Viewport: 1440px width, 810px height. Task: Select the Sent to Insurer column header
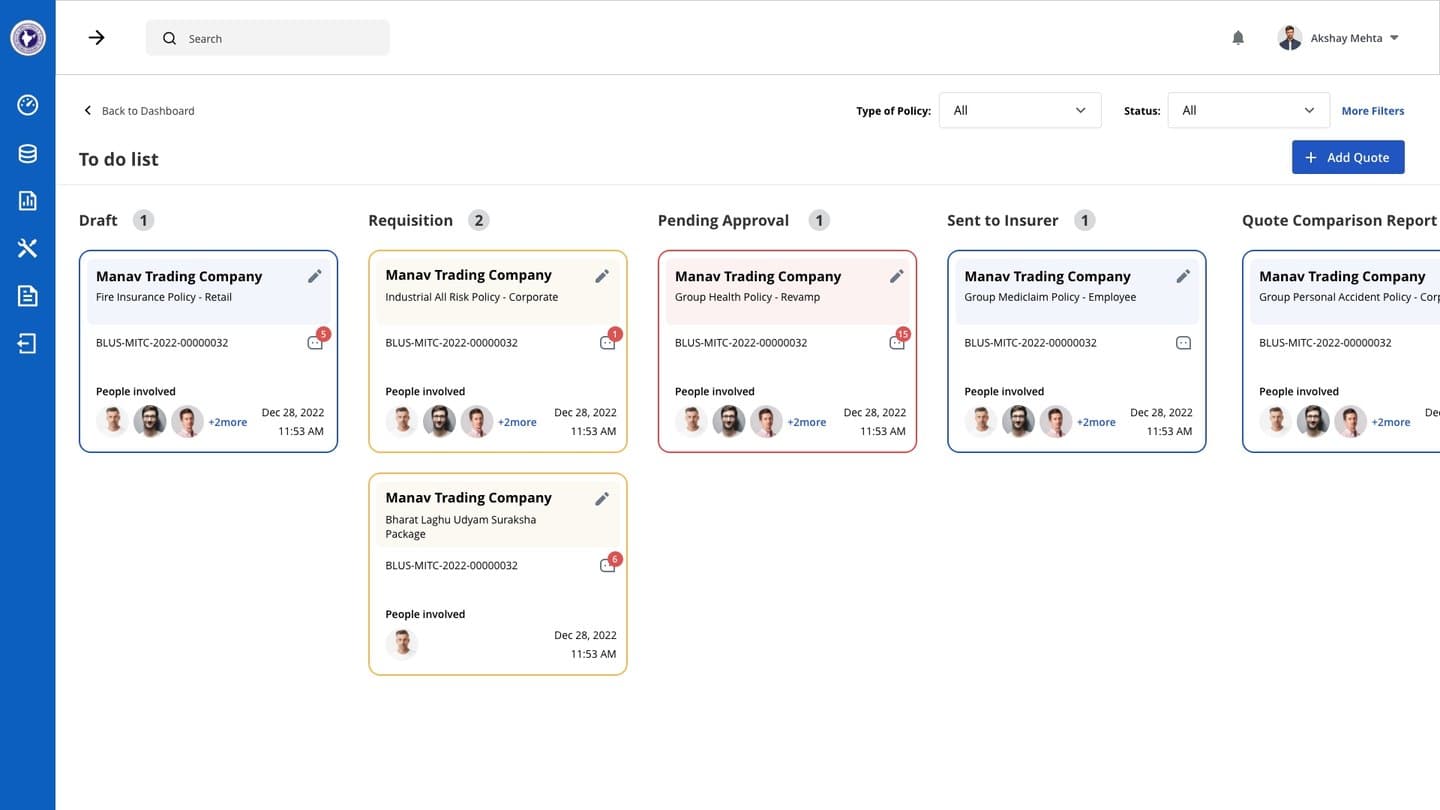1002,220
